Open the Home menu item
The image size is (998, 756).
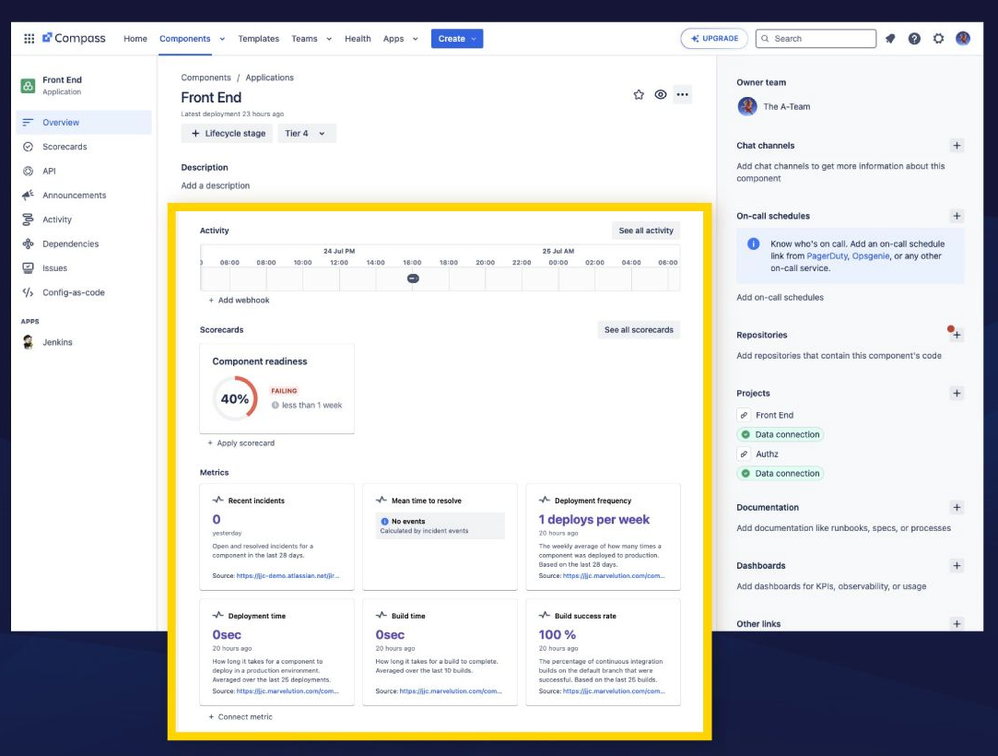(x=135, y=39)
